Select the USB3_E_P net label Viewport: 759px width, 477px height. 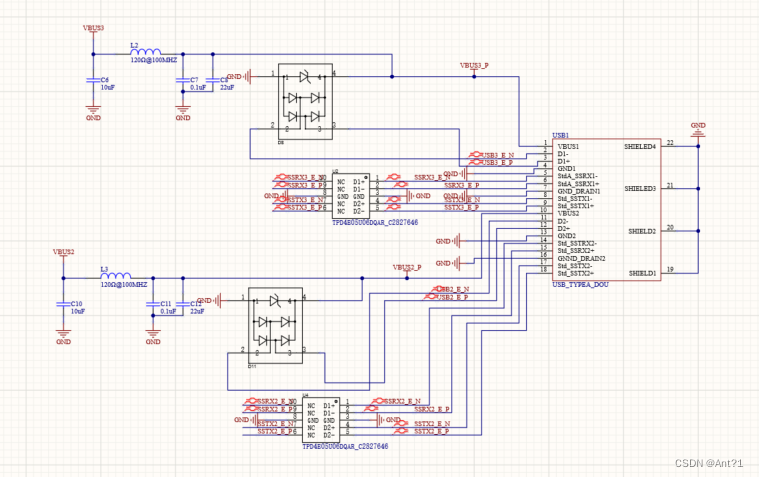coord(498,163)
